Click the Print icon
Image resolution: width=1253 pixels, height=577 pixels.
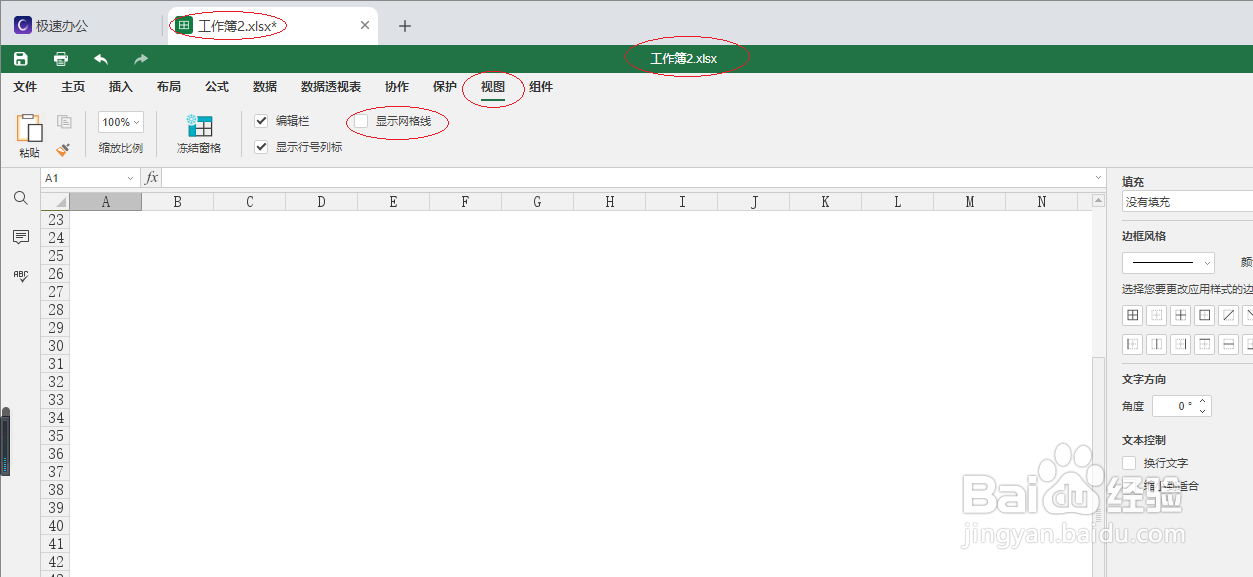tap(61, 59)
